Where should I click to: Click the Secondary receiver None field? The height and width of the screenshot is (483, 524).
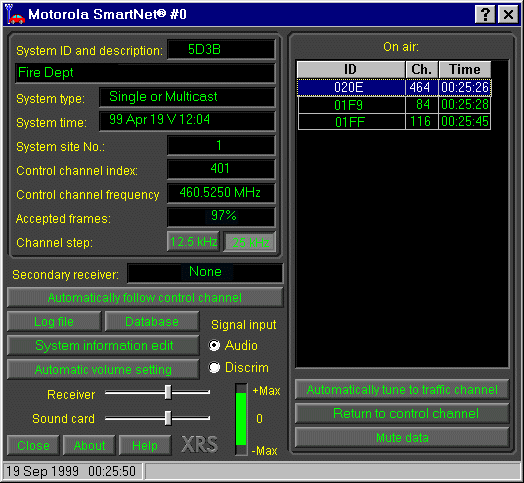coord(205,273)
